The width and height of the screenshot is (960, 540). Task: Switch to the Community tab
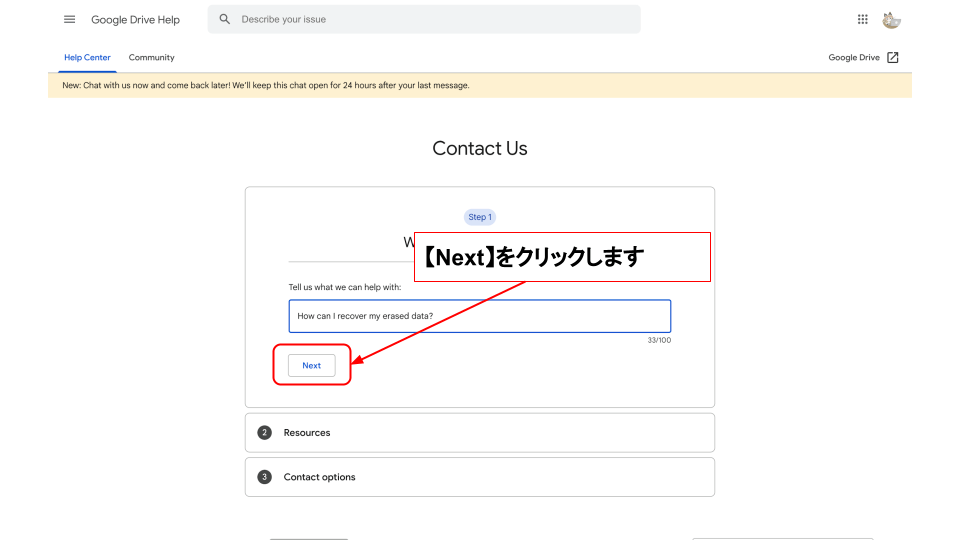click(151, 57)
